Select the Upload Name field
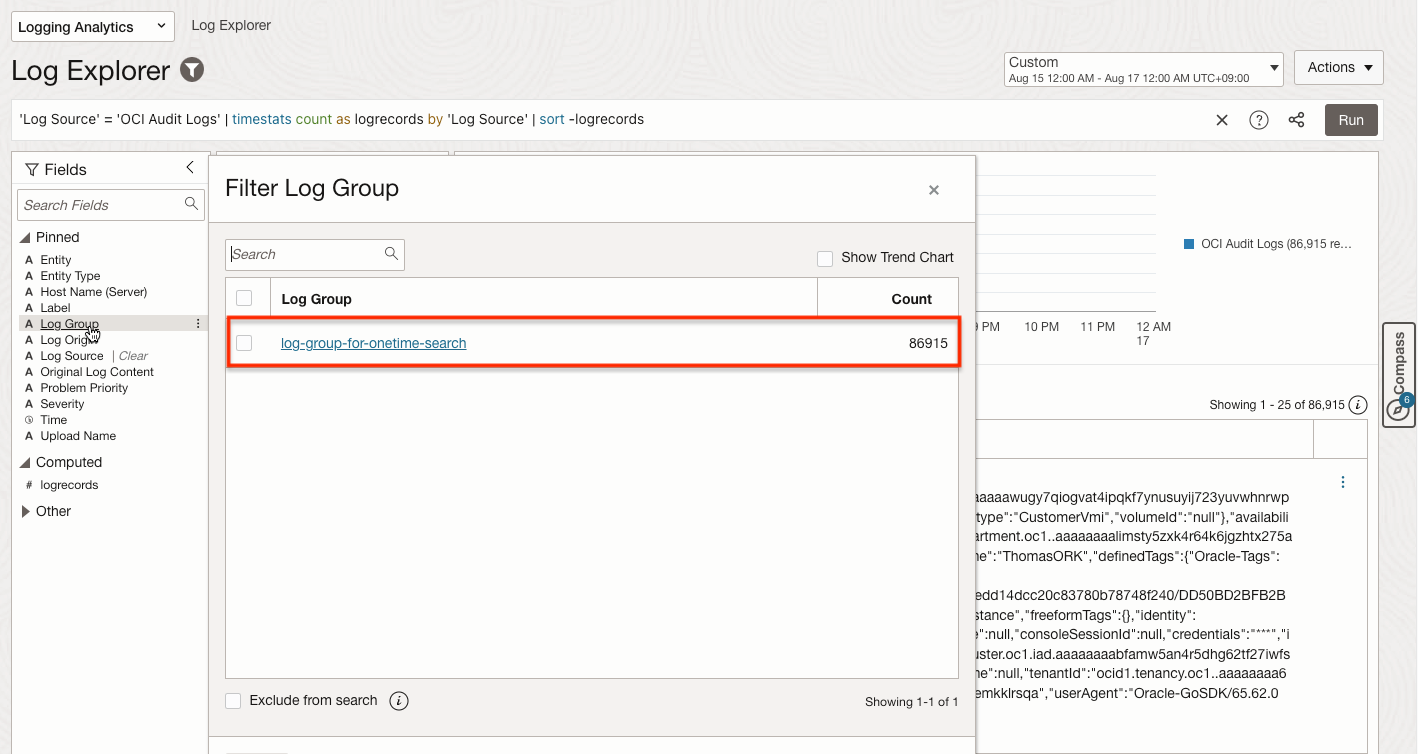The width and height of the screenshot is (1418, 754). tap(78, 436)
